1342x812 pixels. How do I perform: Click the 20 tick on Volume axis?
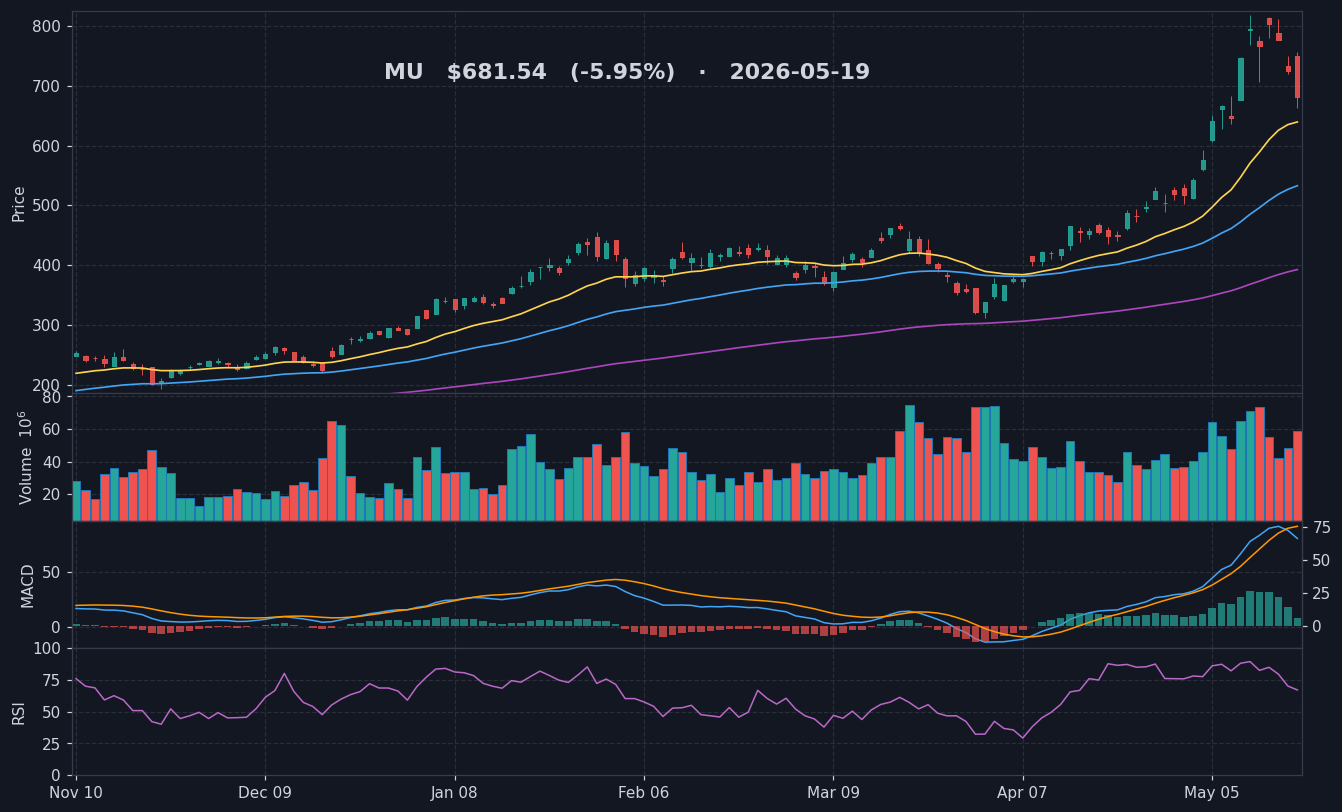point(51,493)
